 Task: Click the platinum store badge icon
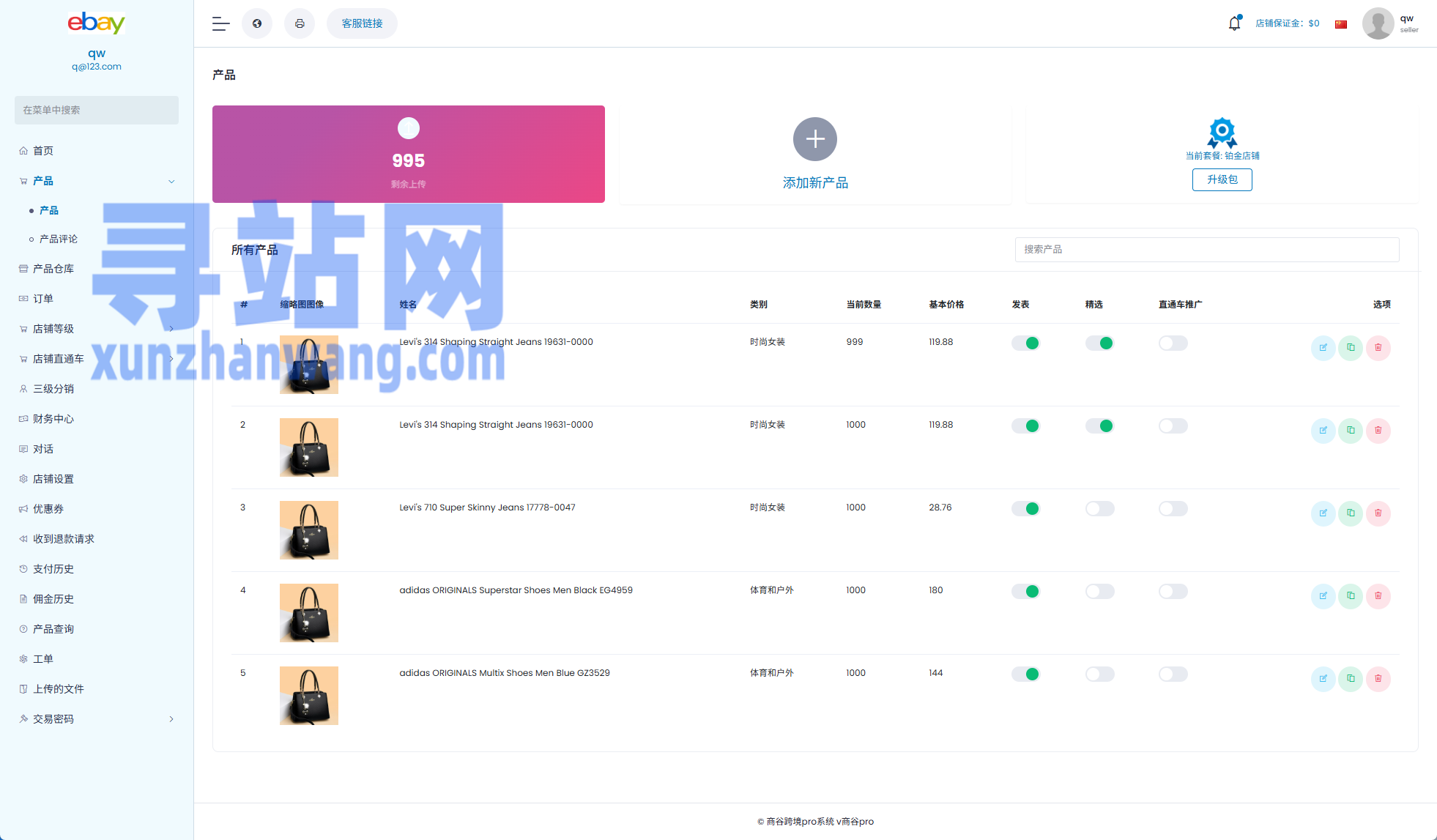pos(1222,133)
